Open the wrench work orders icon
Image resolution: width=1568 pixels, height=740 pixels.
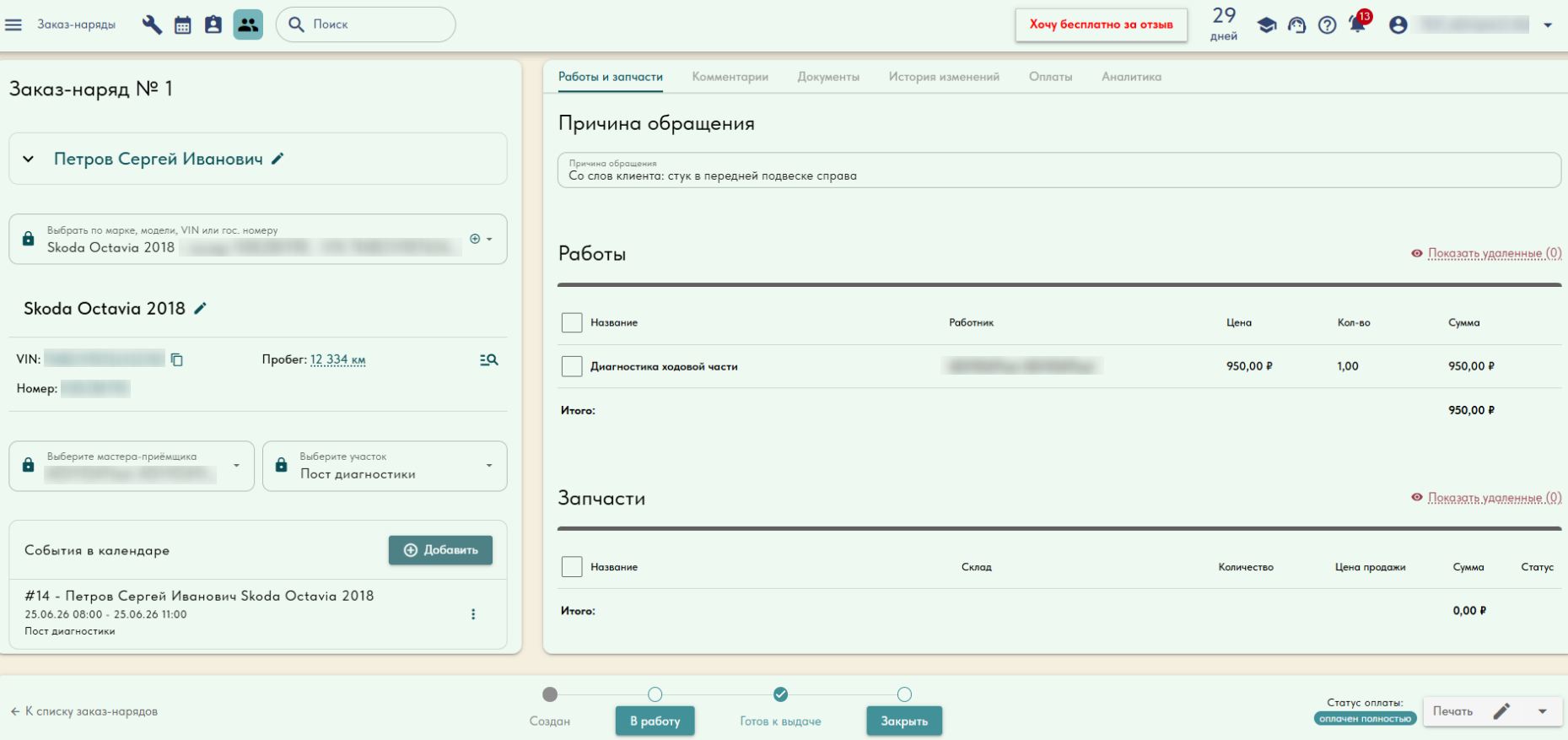tap(152, 24)
